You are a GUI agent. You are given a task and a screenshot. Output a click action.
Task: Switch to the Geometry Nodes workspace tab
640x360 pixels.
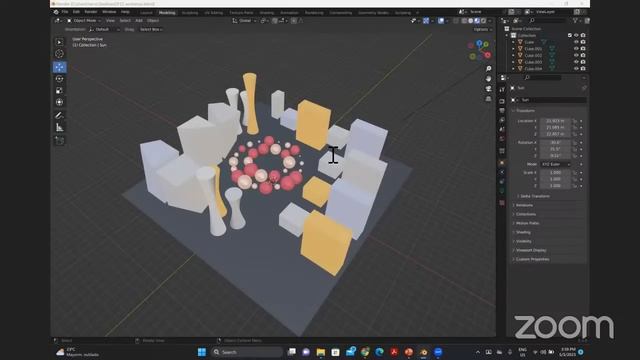pos(373,13)
